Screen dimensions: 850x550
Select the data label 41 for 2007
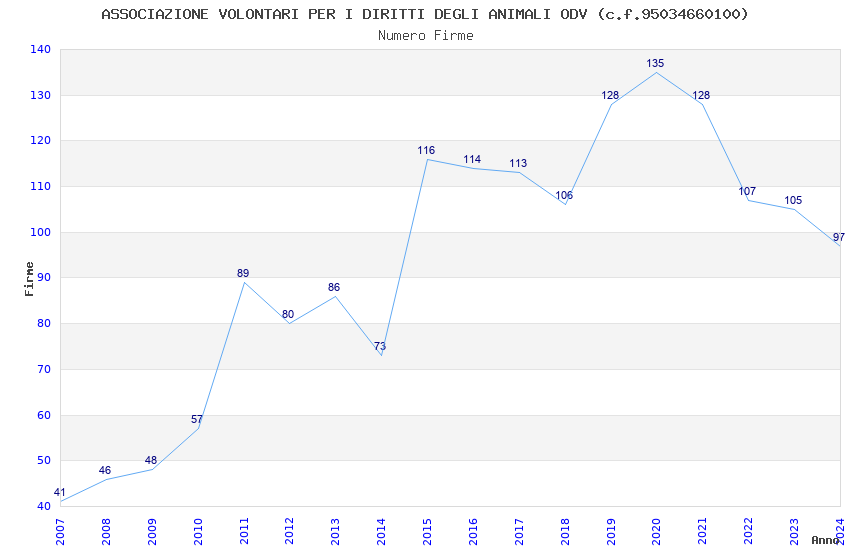click(x=60, y=492)
